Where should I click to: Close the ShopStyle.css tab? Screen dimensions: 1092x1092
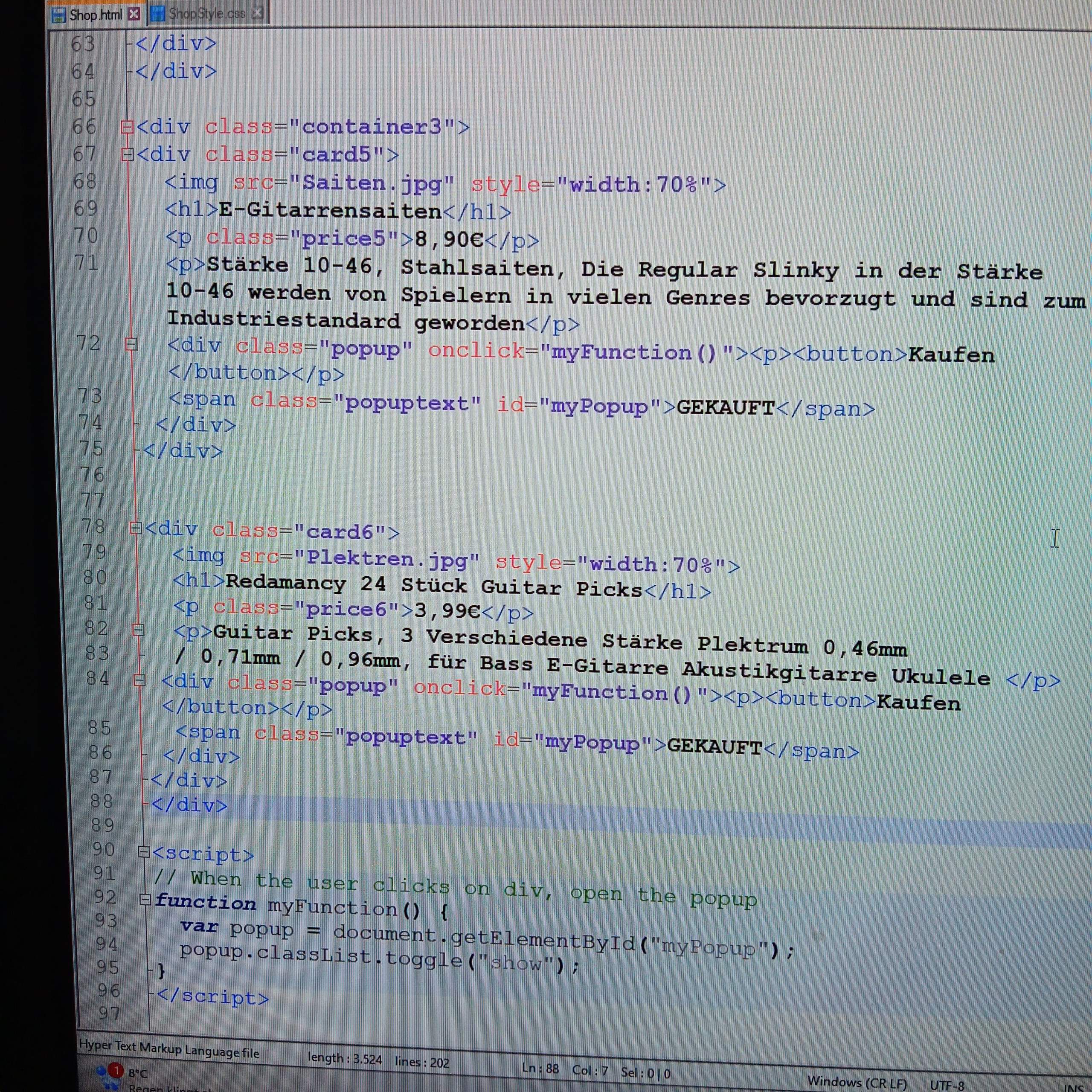(x=257, y=13)
